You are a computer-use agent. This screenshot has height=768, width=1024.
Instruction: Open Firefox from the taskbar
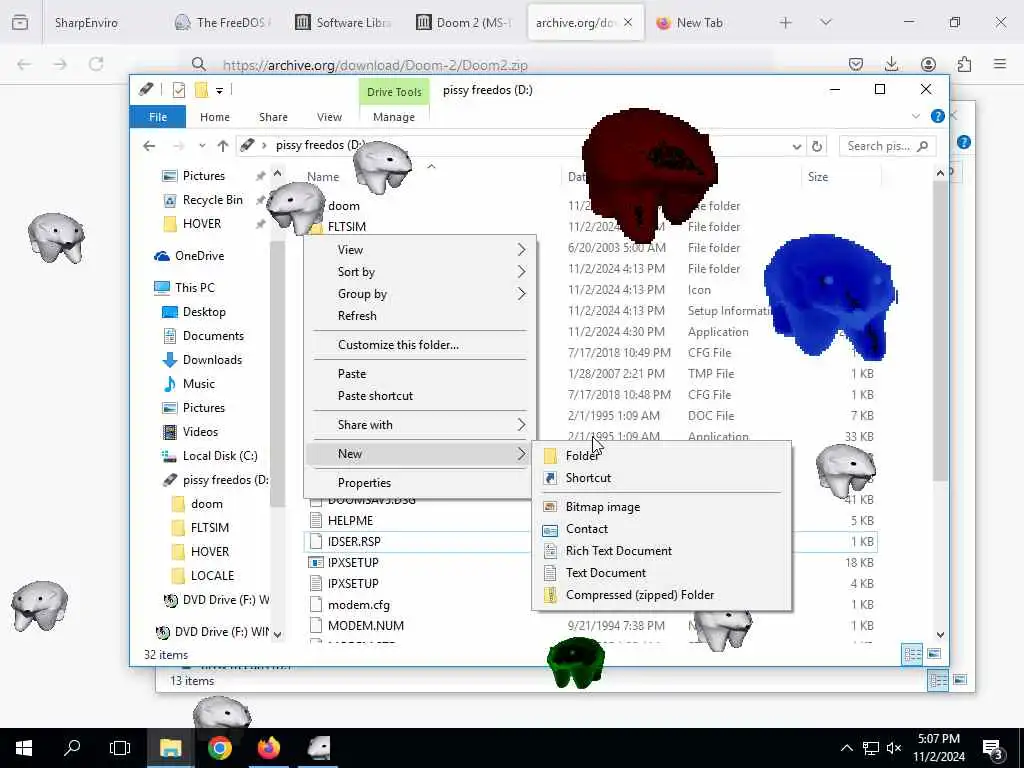[268, 748]
